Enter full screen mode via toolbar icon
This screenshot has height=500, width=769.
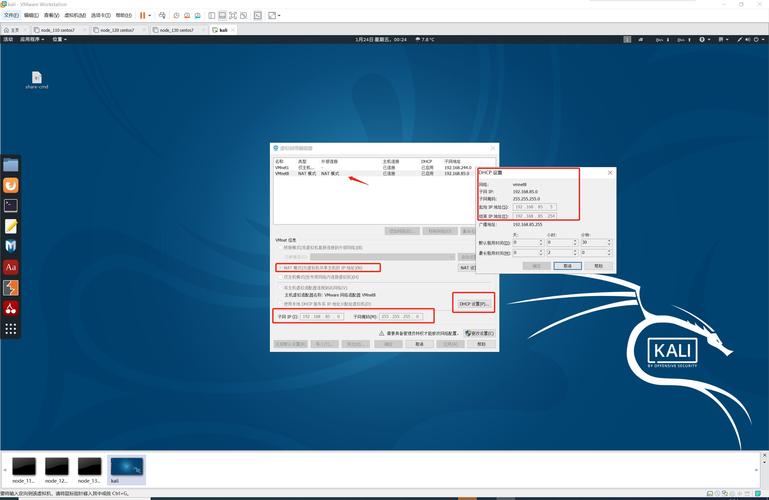[x=233, y=16]
